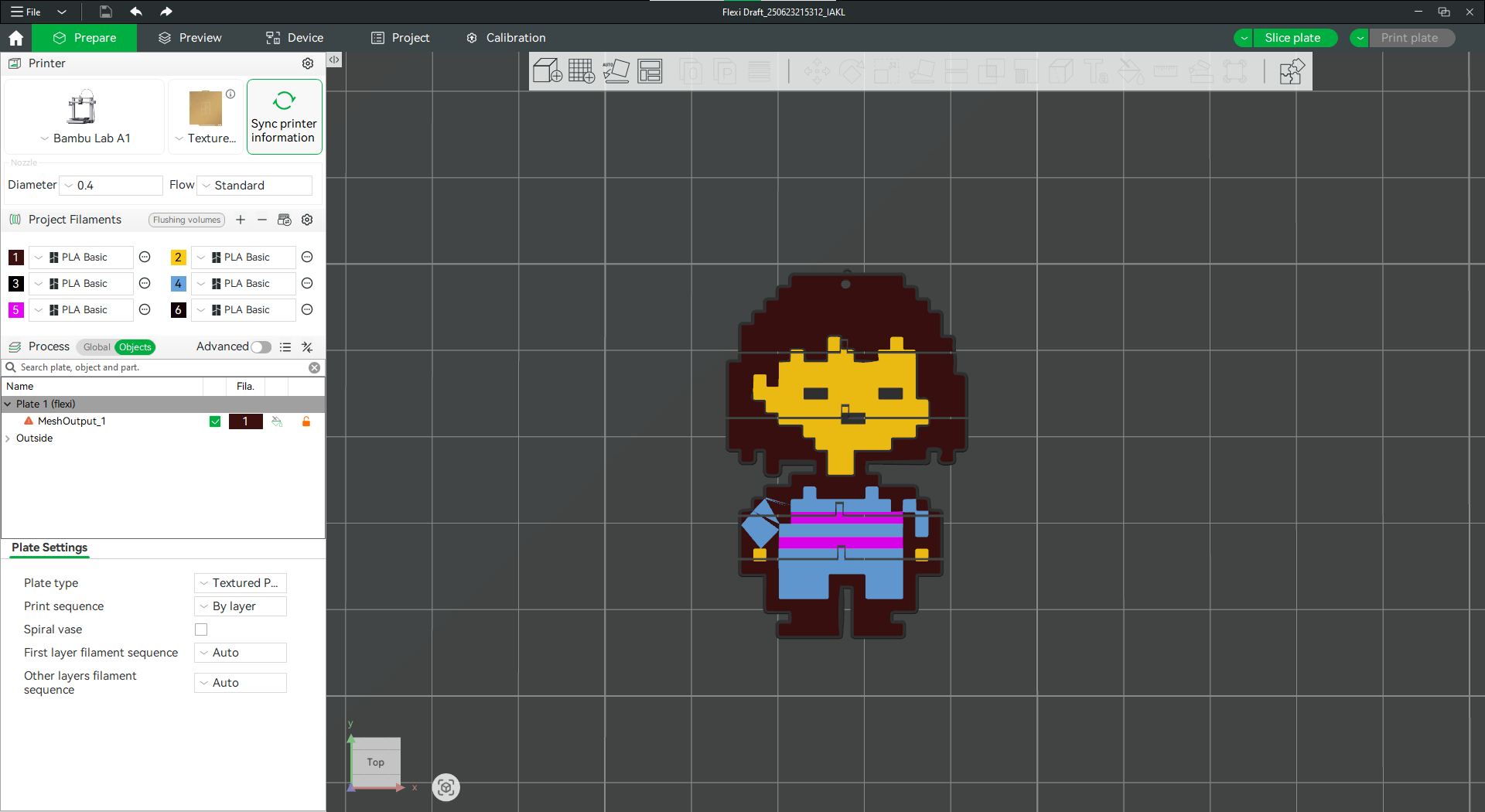The width and height of the screenshot is (1485, 812).
Task: Collapse the sidebar panel arrow
Action: coord(334,60)
